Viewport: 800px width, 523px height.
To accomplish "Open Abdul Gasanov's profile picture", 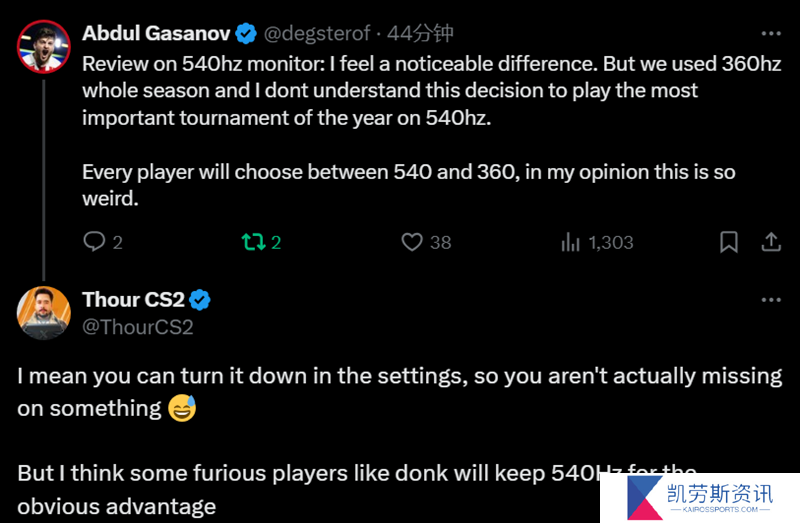I will [43, 46].
